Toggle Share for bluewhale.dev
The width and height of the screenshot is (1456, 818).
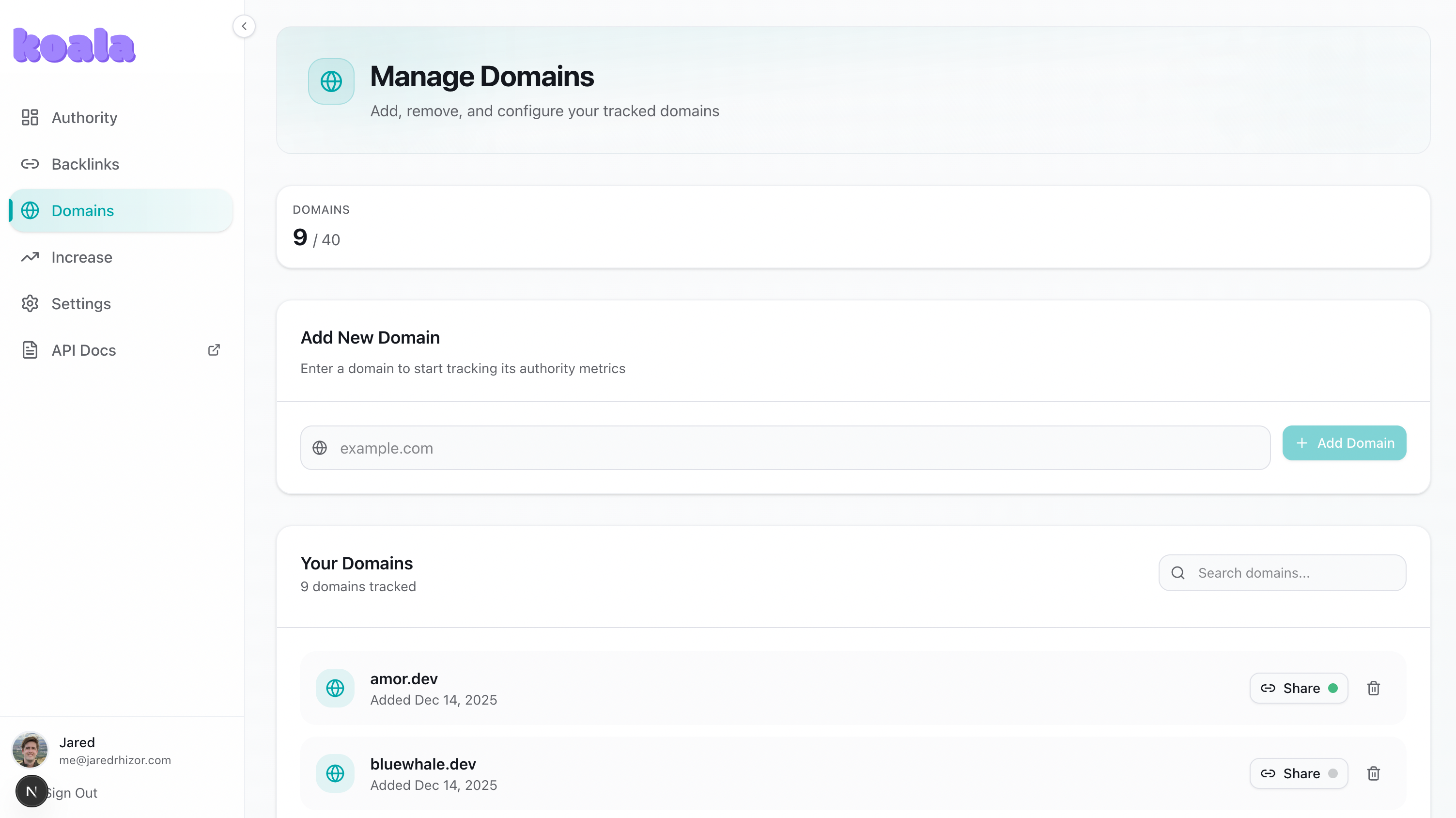tap(1298, 773)
